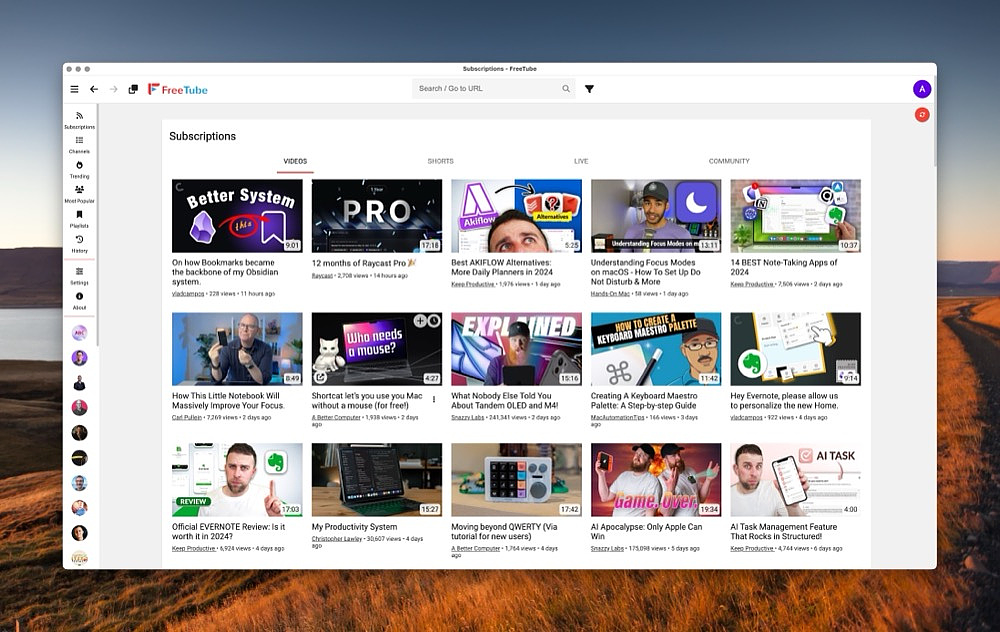The image size is (1000, 632).
Task: Select the Live tab
Action: pos(581,161)
